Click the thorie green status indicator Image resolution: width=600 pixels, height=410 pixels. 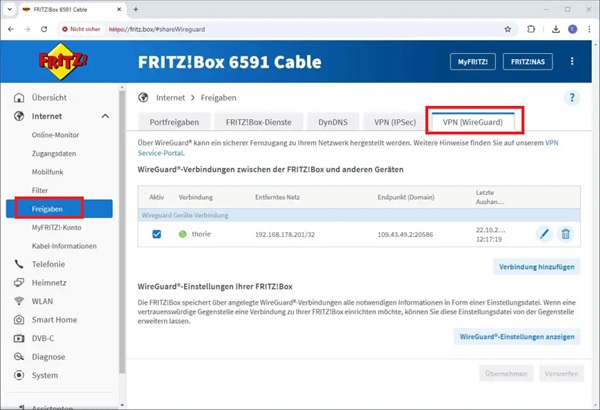point(183,234)
